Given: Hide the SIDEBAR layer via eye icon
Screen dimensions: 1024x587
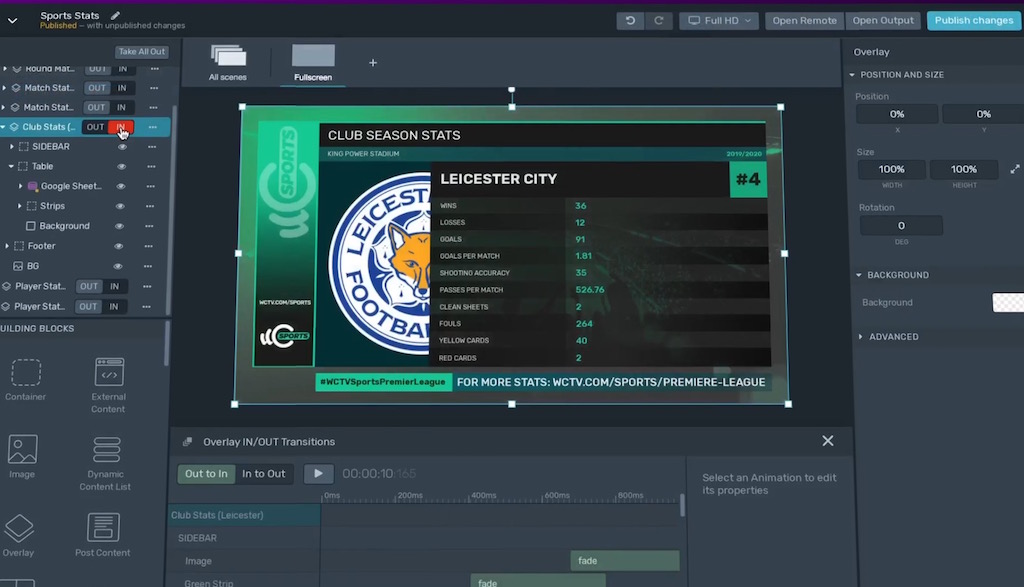Looking at the screenshot, I should pos(121,147).
